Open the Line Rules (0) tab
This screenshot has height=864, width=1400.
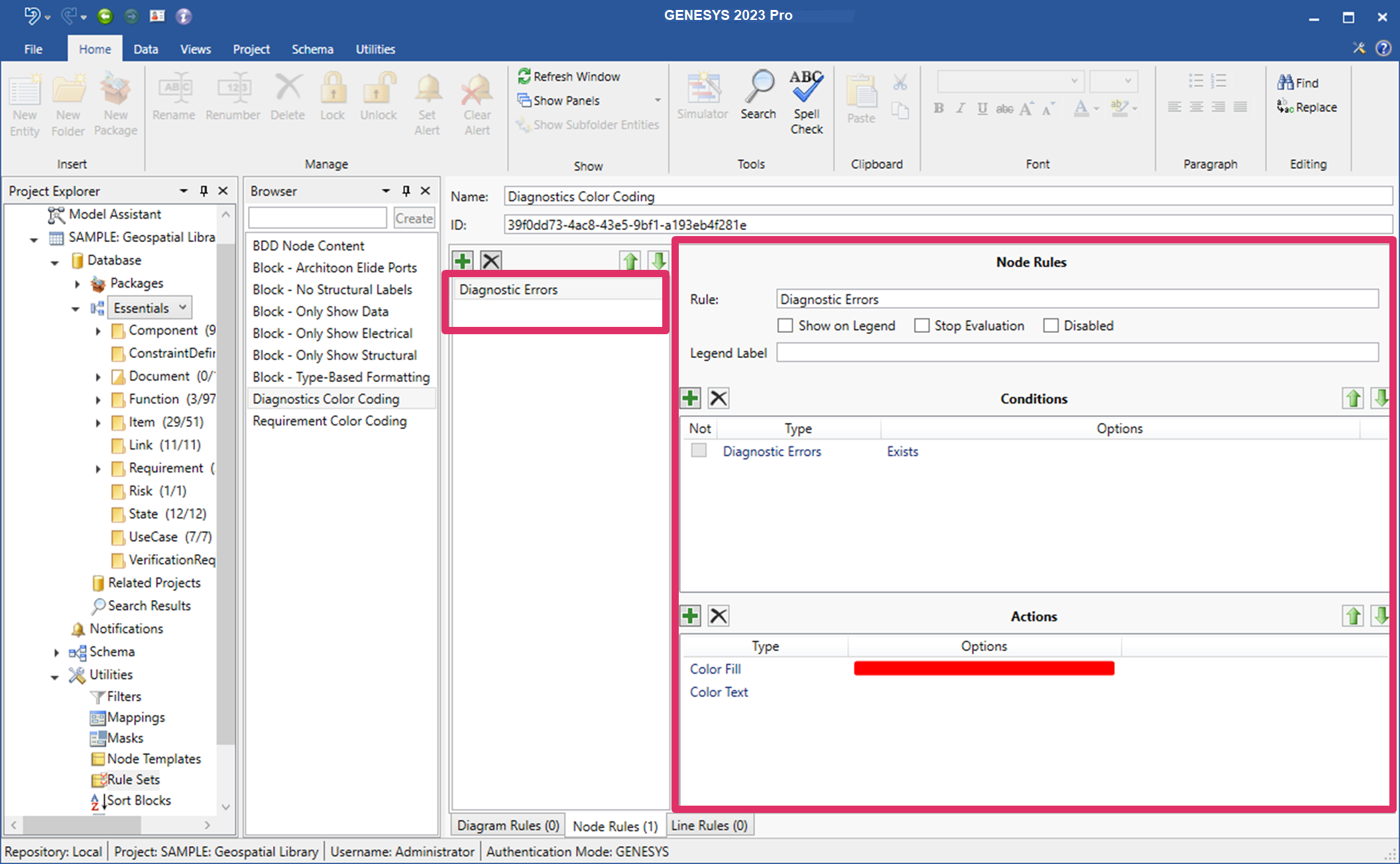tap(709, 826)
